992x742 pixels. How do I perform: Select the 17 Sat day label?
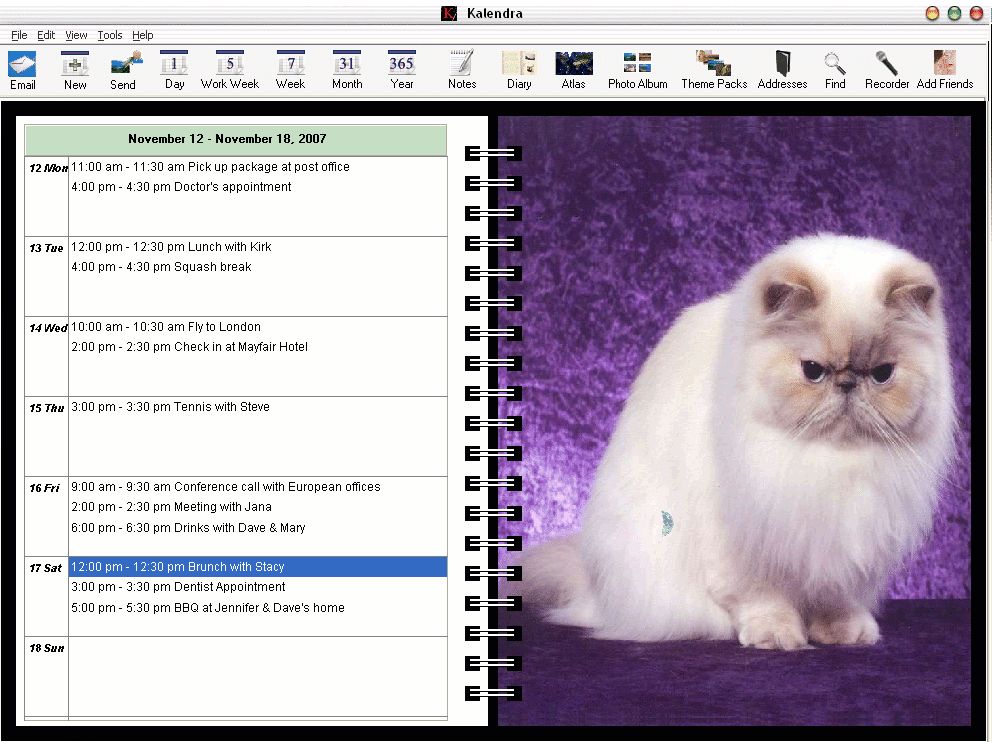tap(46, 568)
